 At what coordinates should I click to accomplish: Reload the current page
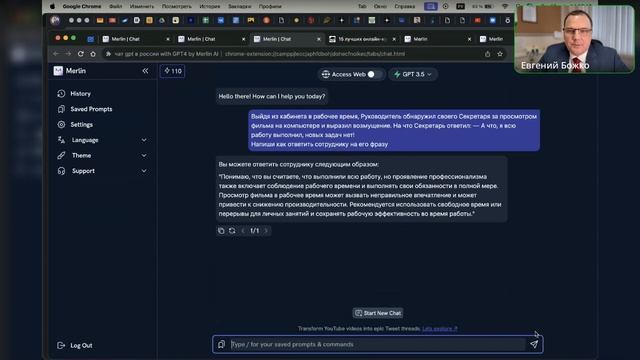[81, 54]
